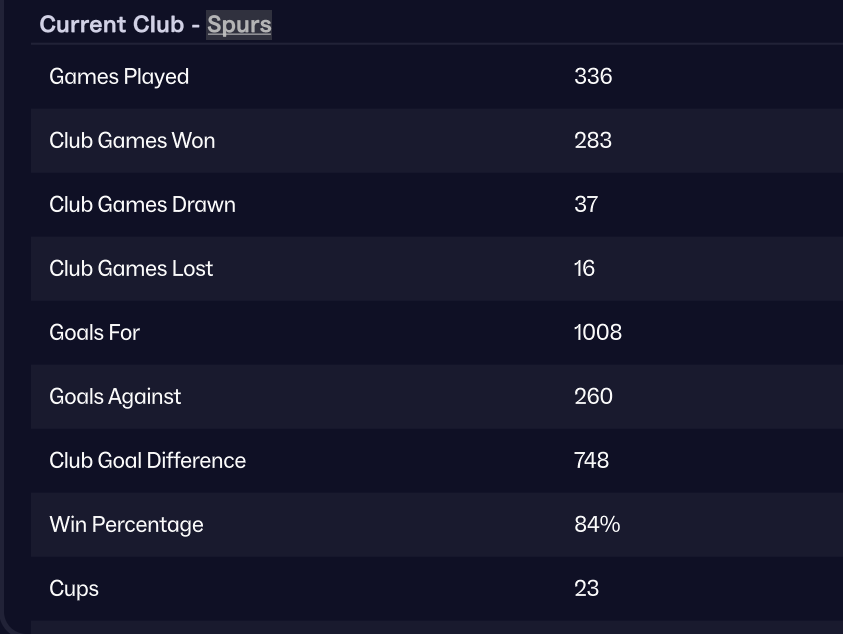Select the Goals For row label
This screenshot has height=634, width=843.
94,333
